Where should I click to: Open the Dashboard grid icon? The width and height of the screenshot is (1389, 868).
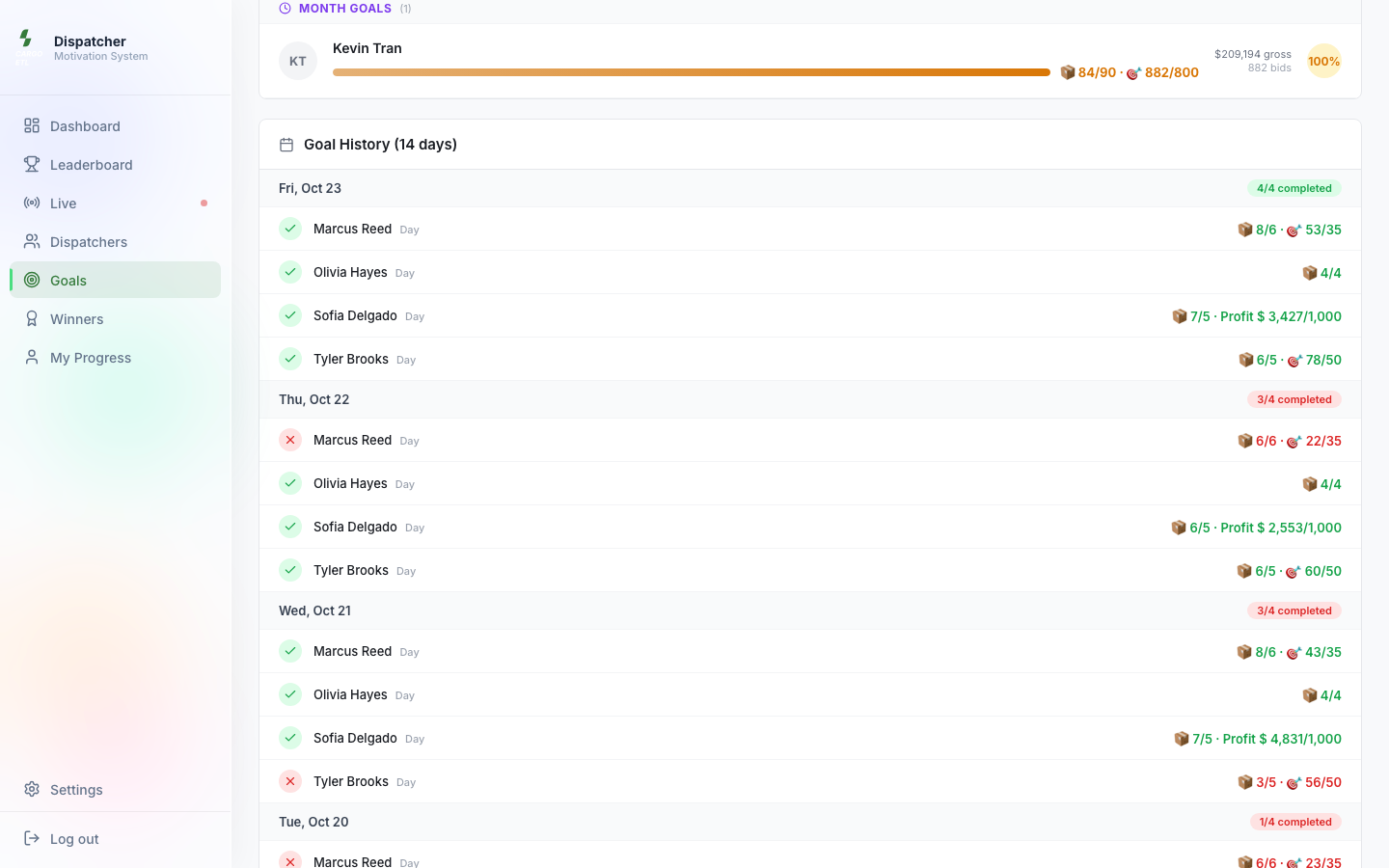point(32,125)
